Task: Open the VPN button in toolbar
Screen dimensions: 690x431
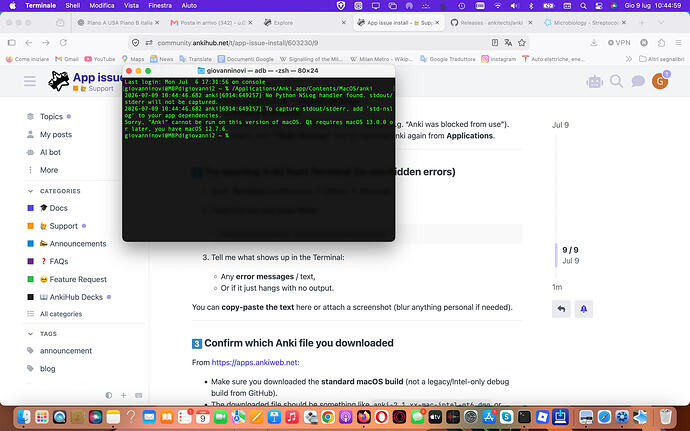Action: (619, 43)
